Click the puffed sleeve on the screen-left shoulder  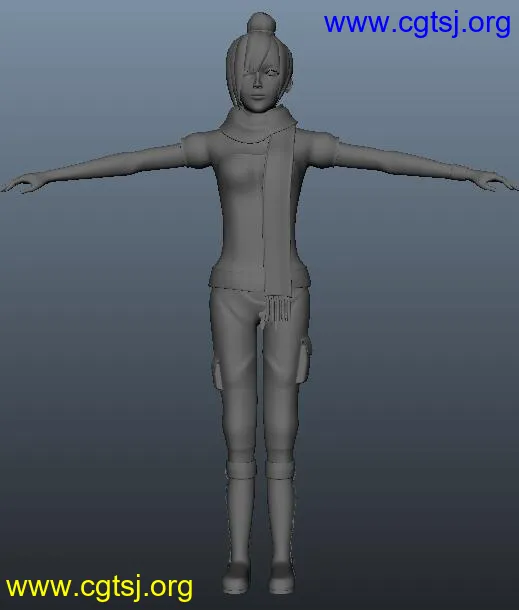tap(197, 150)
